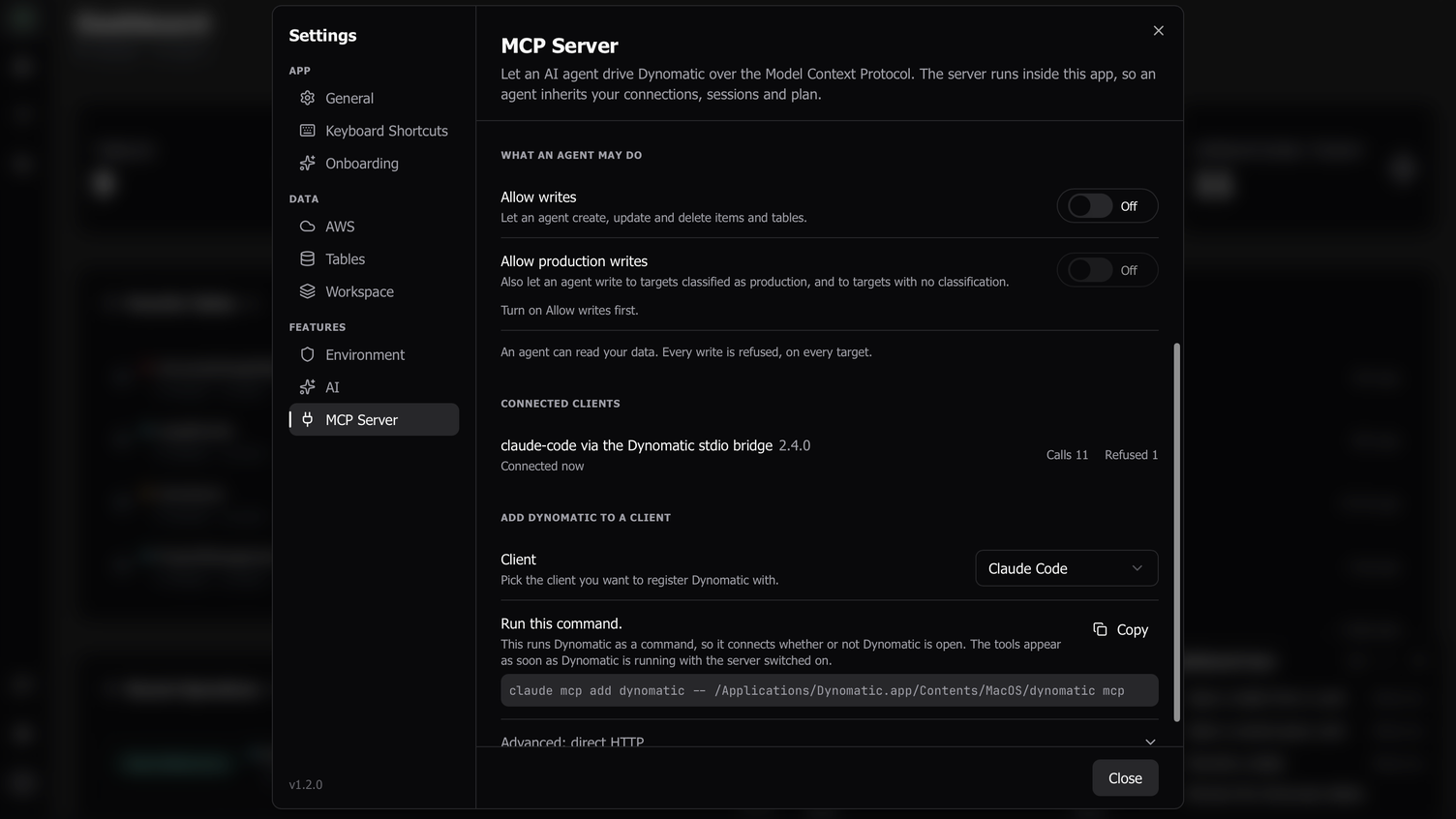Screen dimensions: 1456x819
Task: Click the settings panel vertical scrollbar
Action: [x=1176, y=531]
